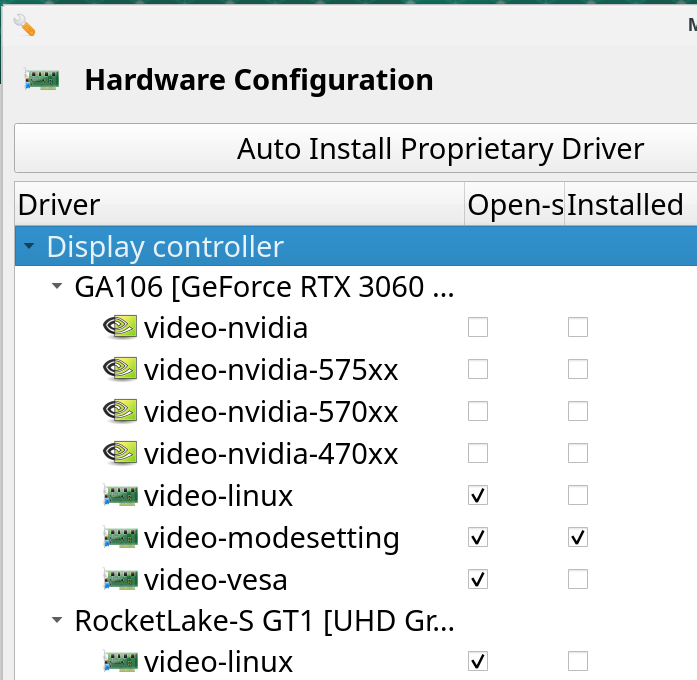This screenshot has width=697, height=680.
Task: Click the Nvidia icon beside video-nvidia-575xx
Action: pos(120,369)
